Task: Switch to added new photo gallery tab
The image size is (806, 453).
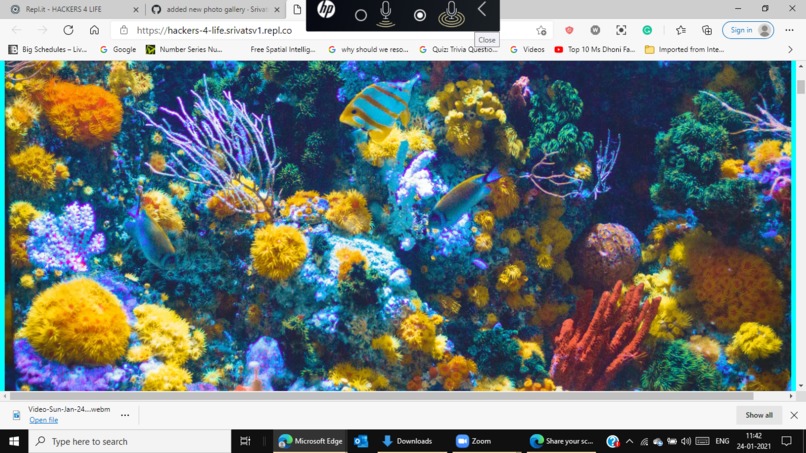Action: [214, 9]
